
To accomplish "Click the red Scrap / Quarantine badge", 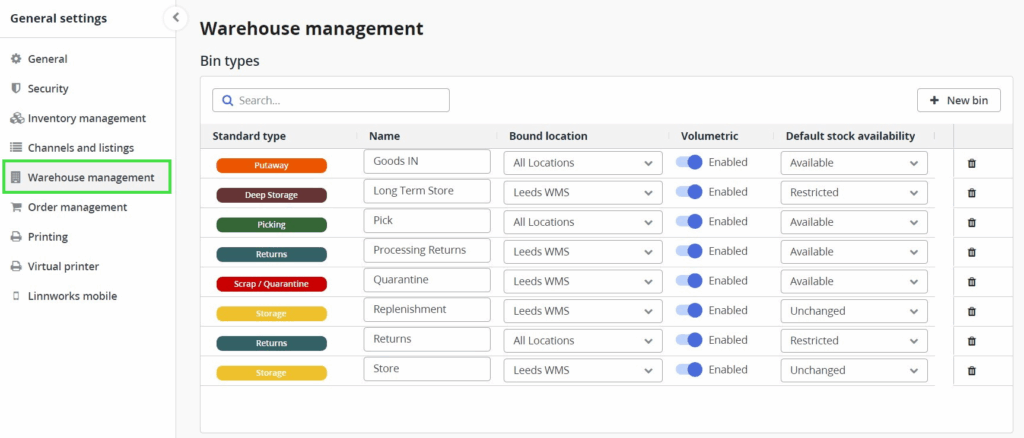I will point(272,284).
